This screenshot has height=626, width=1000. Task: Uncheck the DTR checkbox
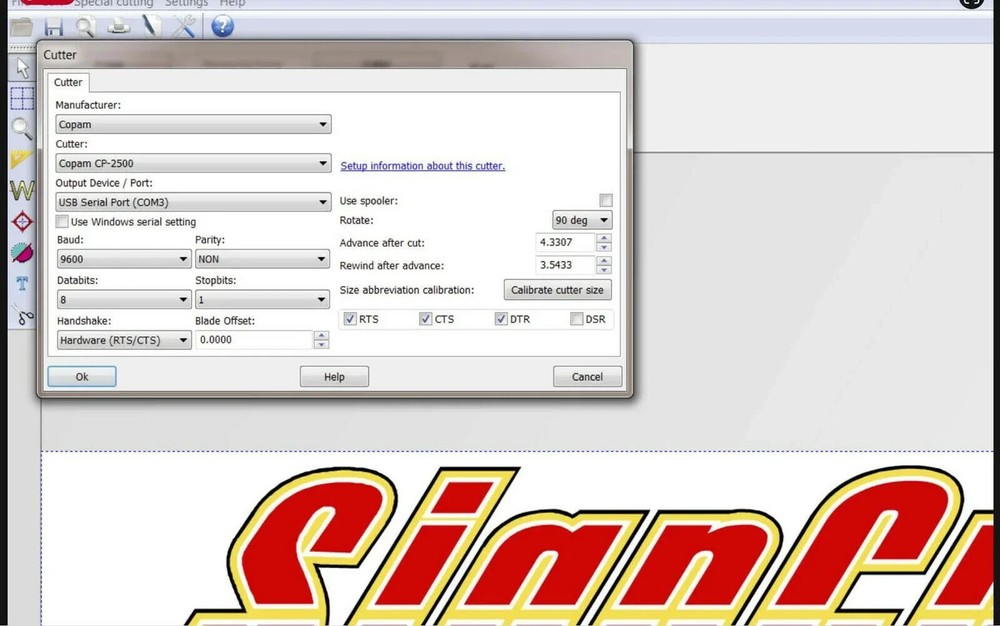[501, 319]
